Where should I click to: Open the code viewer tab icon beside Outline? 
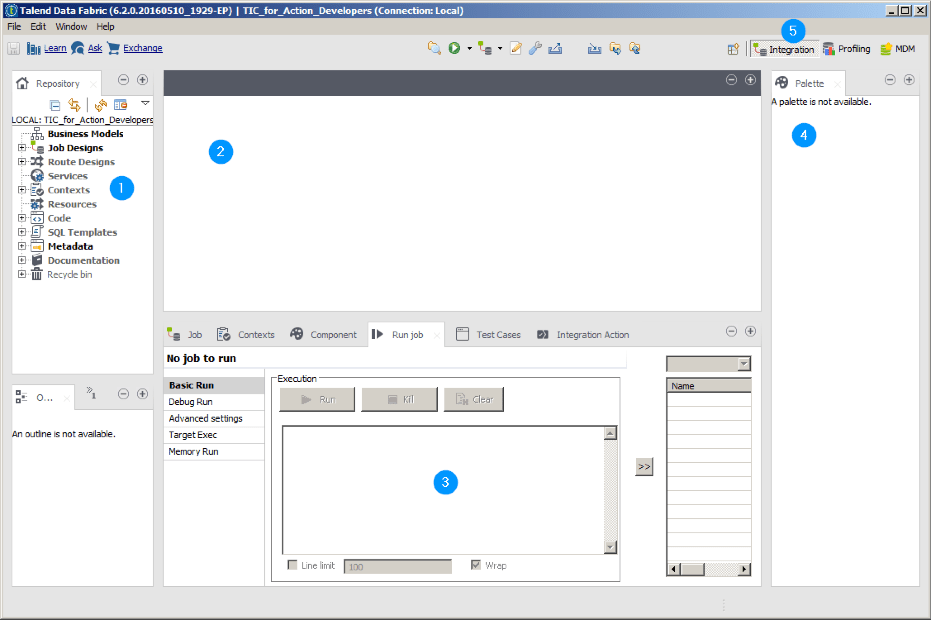(91, 393)
